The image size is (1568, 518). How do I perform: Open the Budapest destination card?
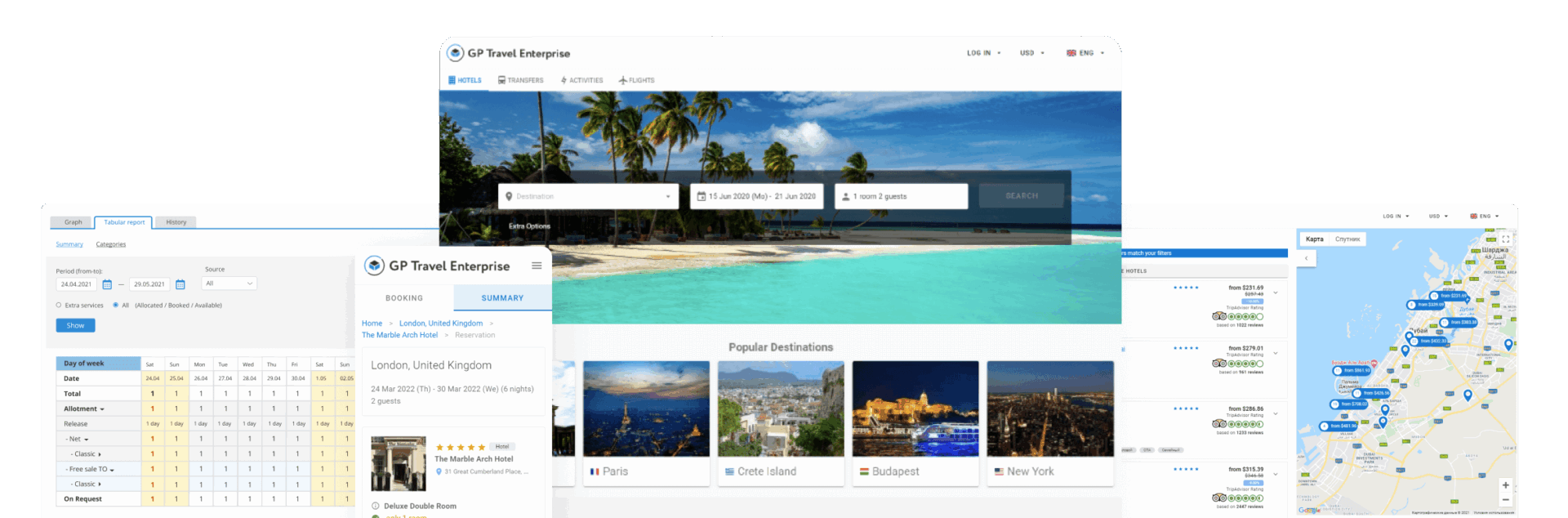point(915,423)
